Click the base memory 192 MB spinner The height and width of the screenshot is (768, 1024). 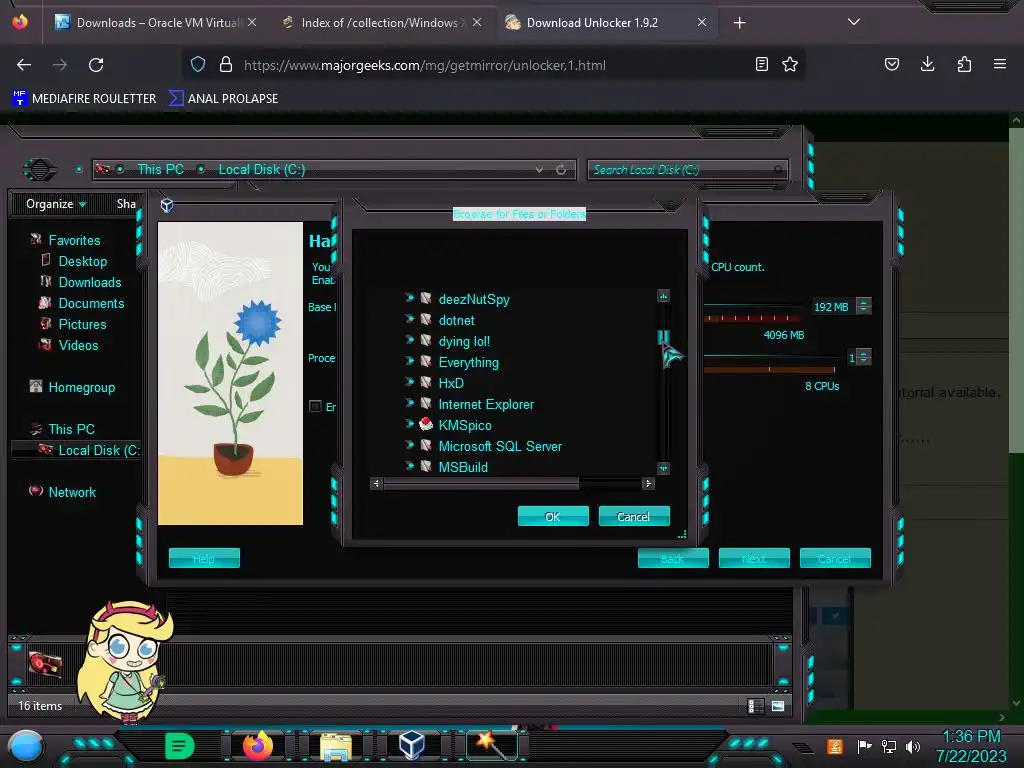(863, 306)
